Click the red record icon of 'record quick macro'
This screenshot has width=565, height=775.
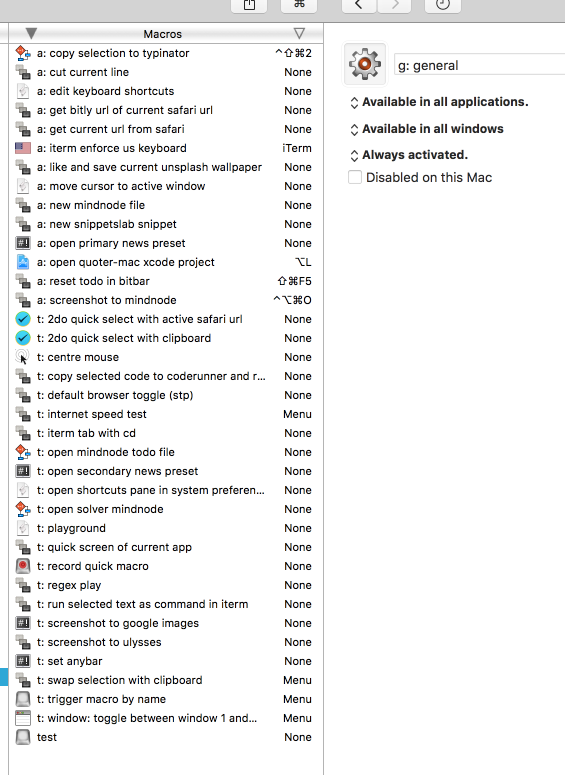click(23, 566)
